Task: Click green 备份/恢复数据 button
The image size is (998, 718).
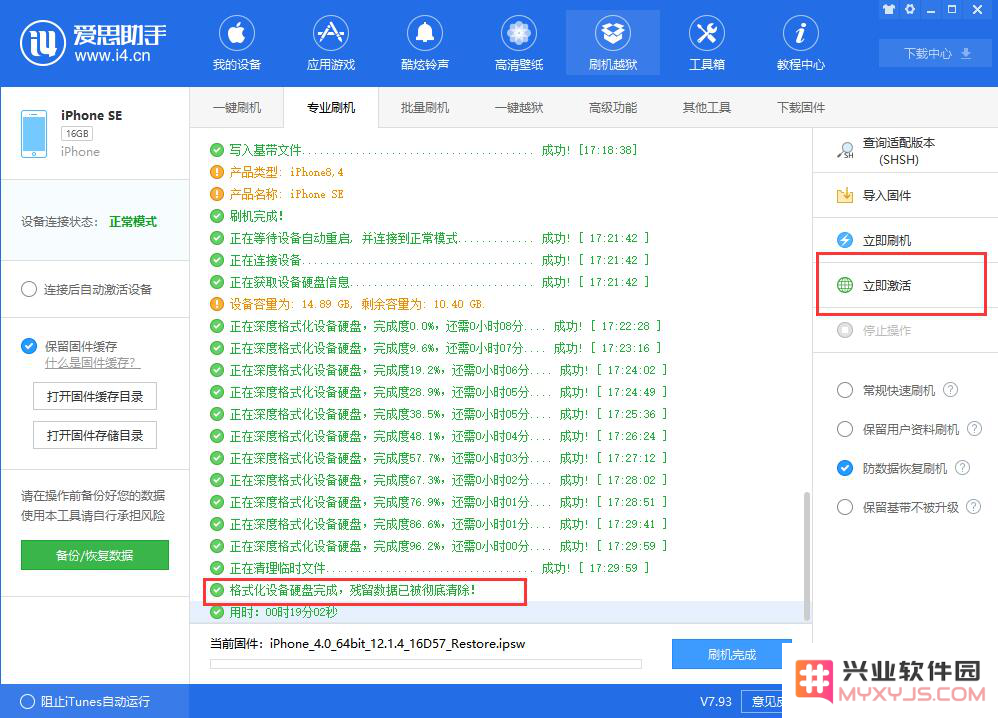Action: click(x=95, y=555)
